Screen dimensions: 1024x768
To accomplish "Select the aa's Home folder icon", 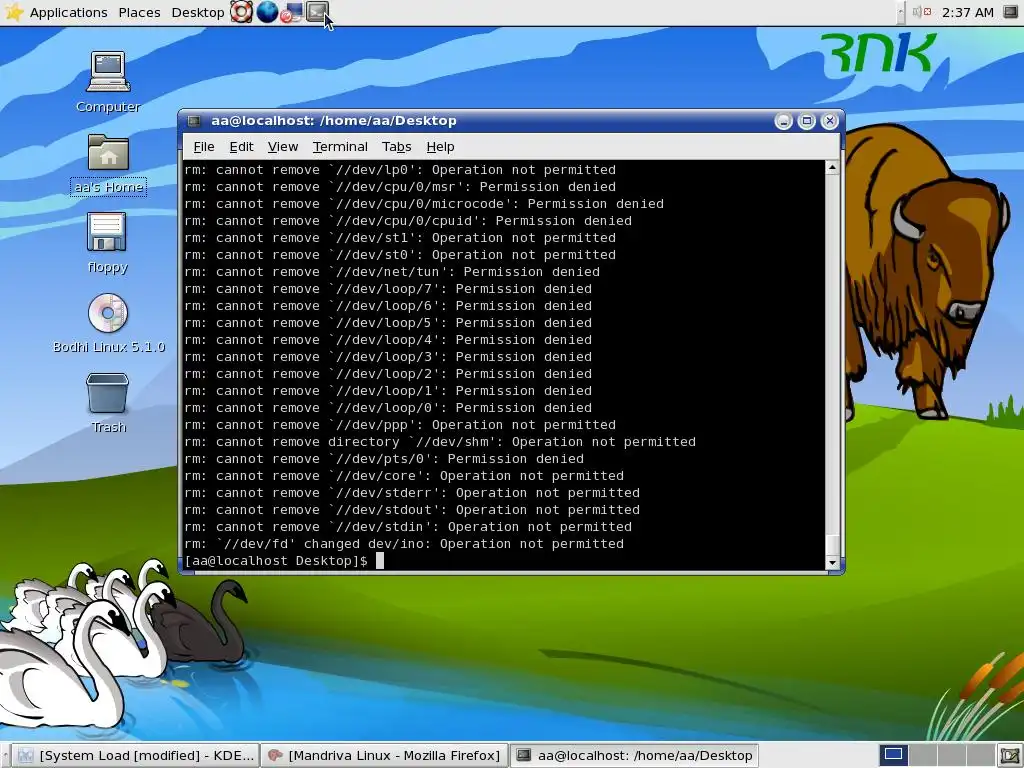I will 108,165.
